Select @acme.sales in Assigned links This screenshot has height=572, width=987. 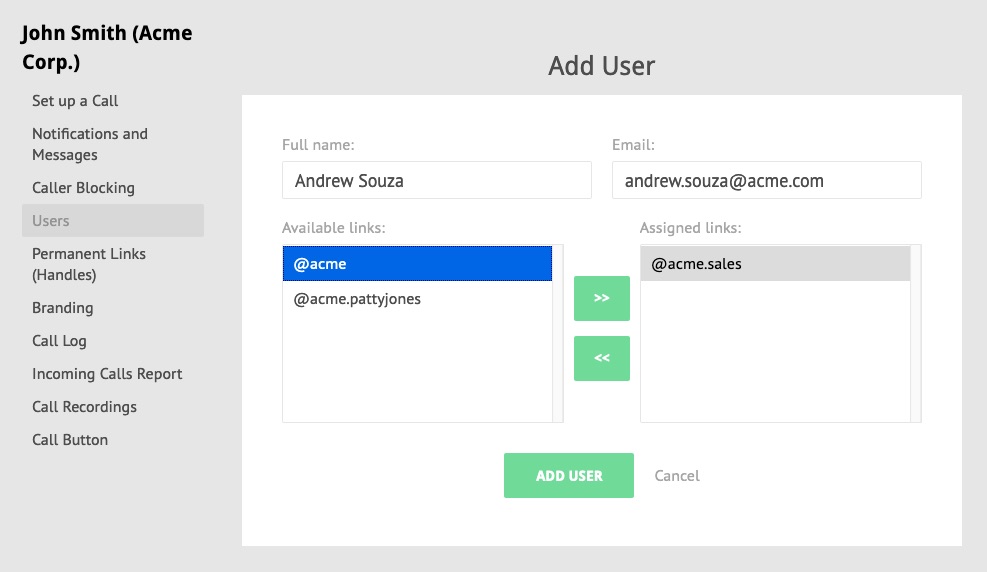coord(776,264)
